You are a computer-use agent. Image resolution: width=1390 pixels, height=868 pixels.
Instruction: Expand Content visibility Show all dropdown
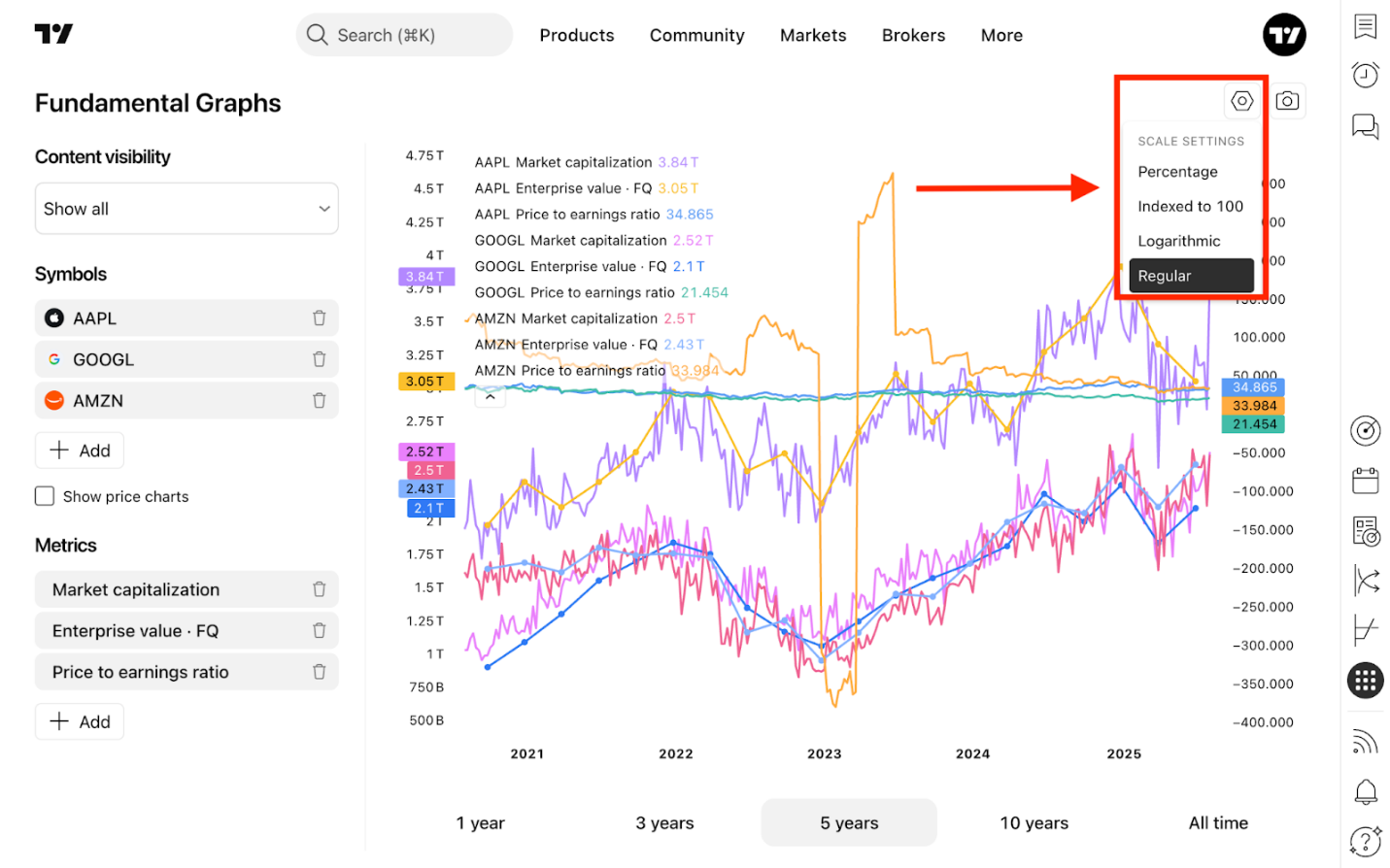coord(186,209)
